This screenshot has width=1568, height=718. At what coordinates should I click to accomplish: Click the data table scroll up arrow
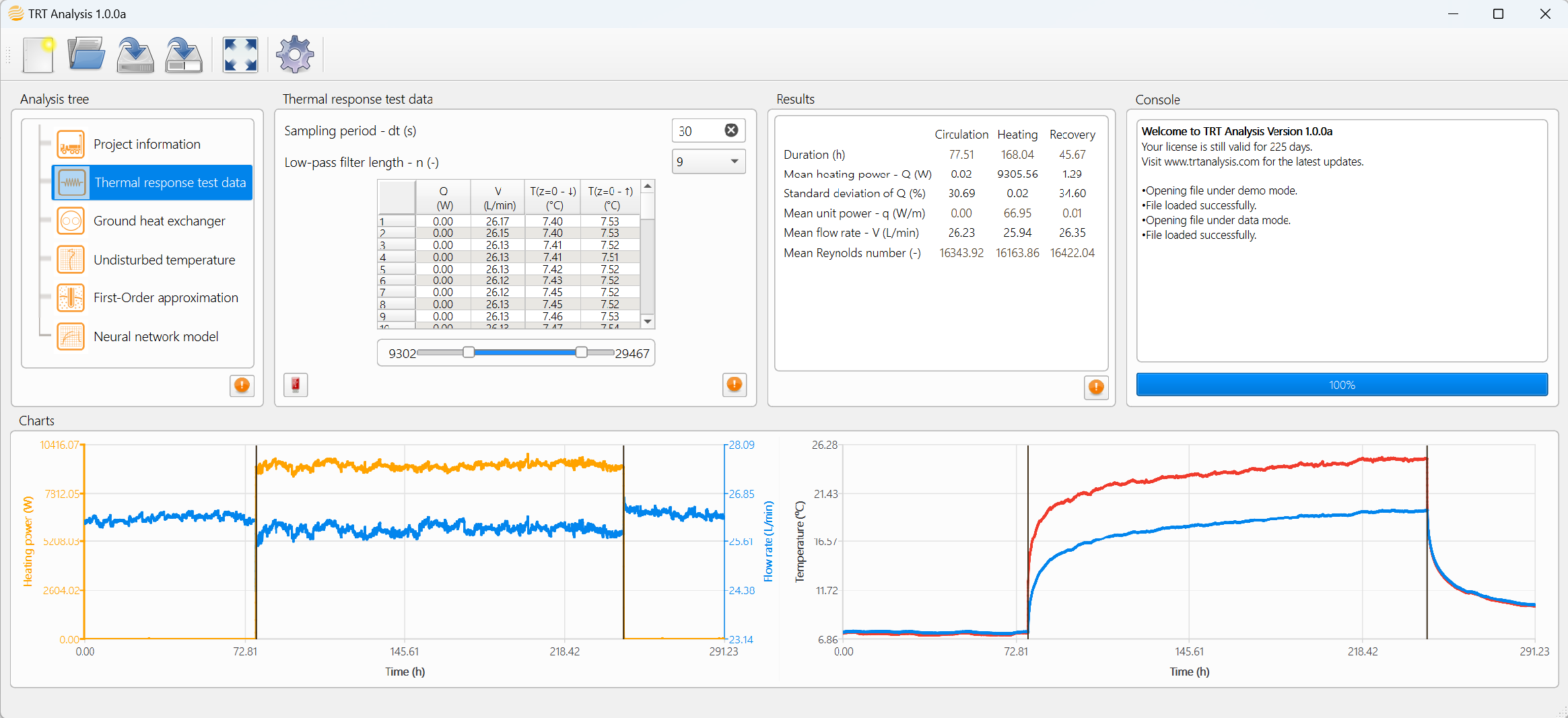point(648,186)
